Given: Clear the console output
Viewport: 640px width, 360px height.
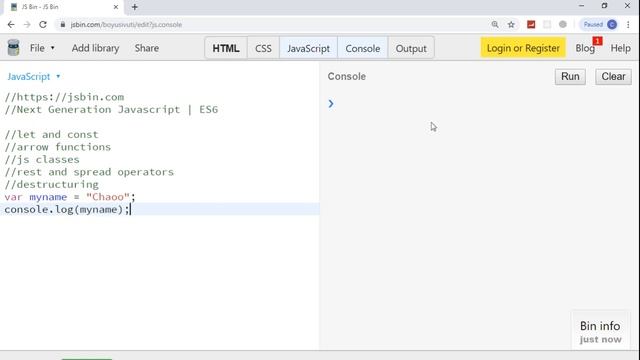Looking at the screenshot, I should pyautogui.click(x=613, y=77).
